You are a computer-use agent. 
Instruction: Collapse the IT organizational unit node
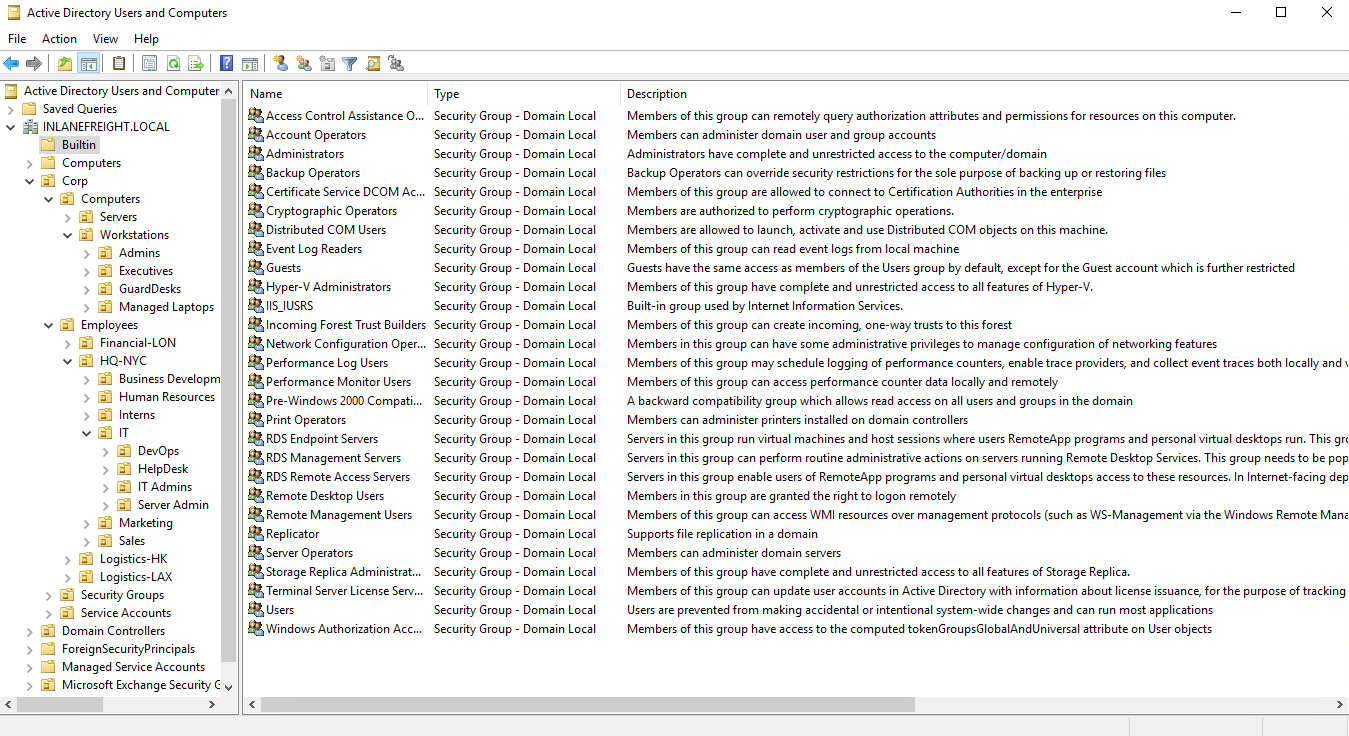pos(87,433)
